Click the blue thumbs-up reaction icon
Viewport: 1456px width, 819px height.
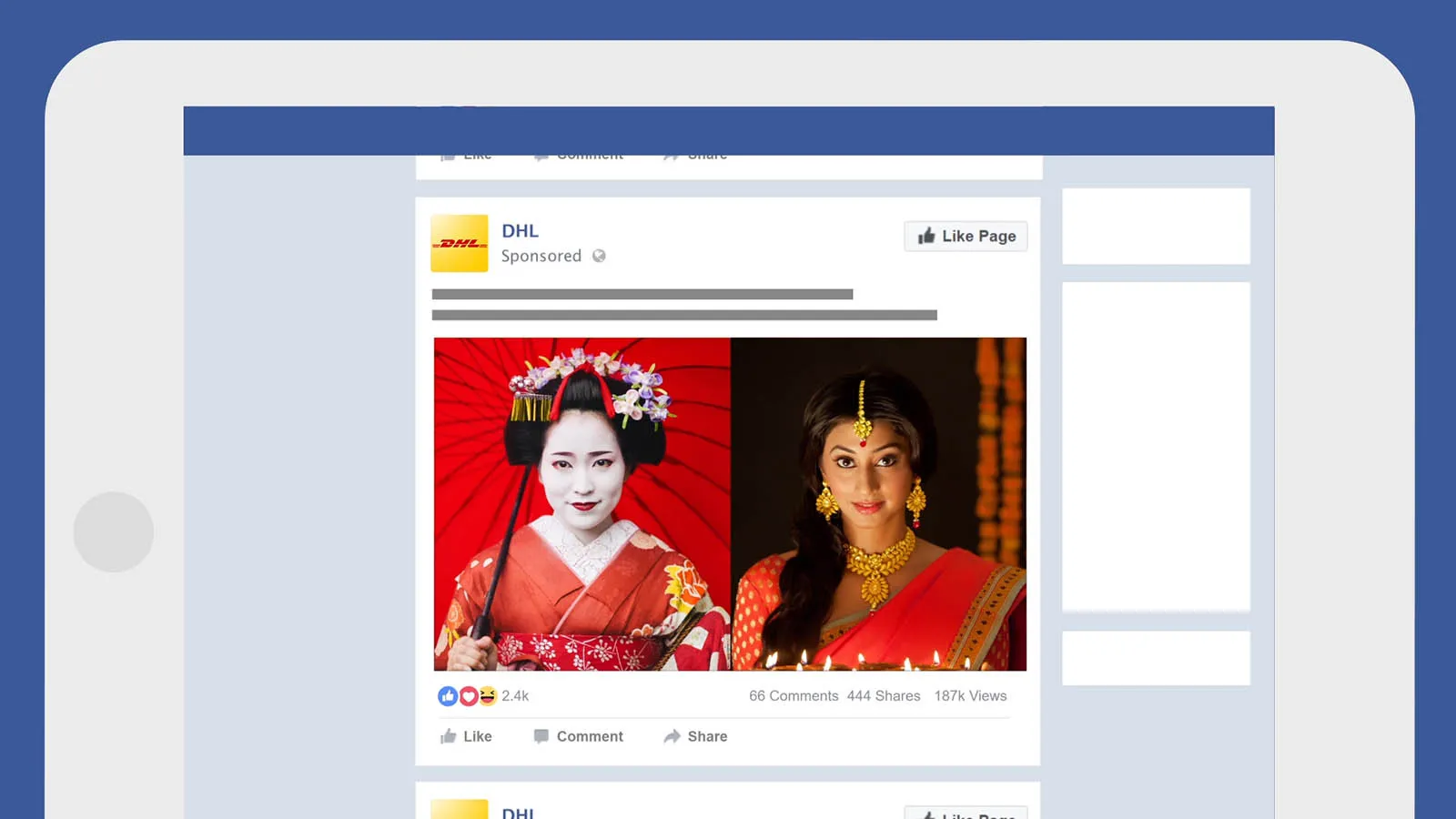(447, 696)
